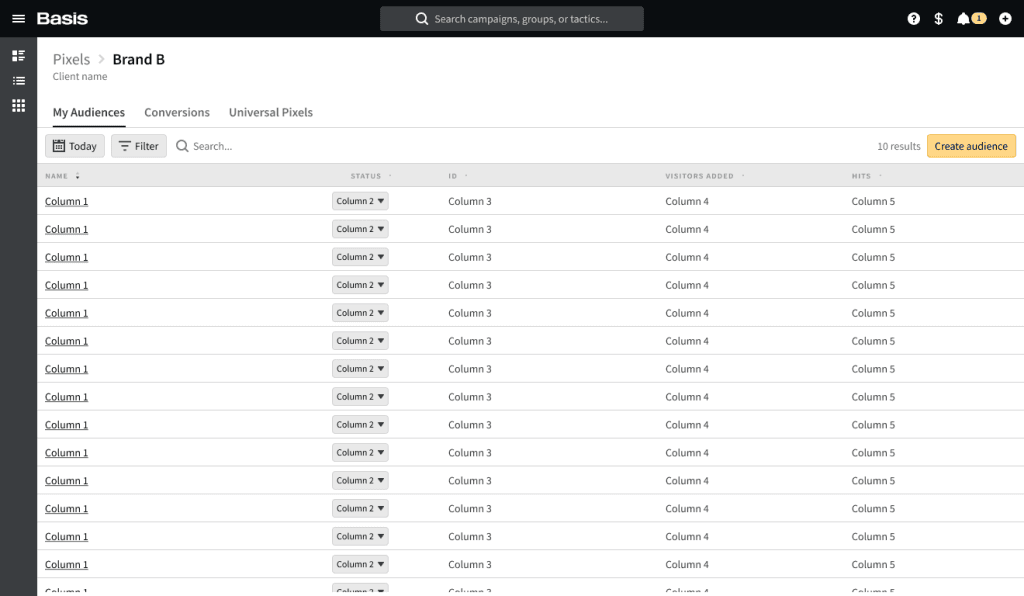The width and height of the screenshot is (1024, 596).
Task: Switch to the Universal Pixels tab
Action: 270,113
